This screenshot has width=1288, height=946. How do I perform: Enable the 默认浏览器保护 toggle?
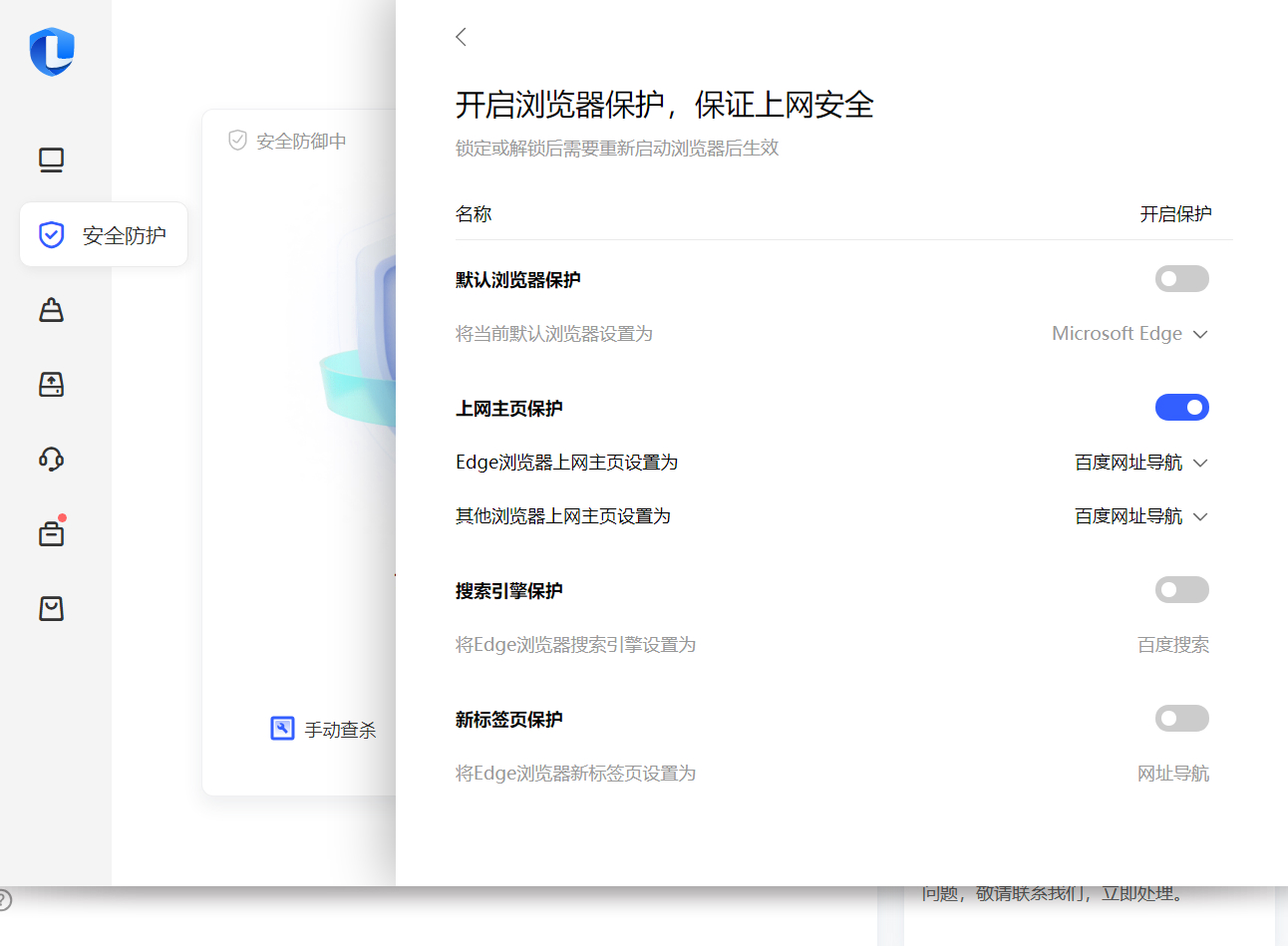[1181, 279]
